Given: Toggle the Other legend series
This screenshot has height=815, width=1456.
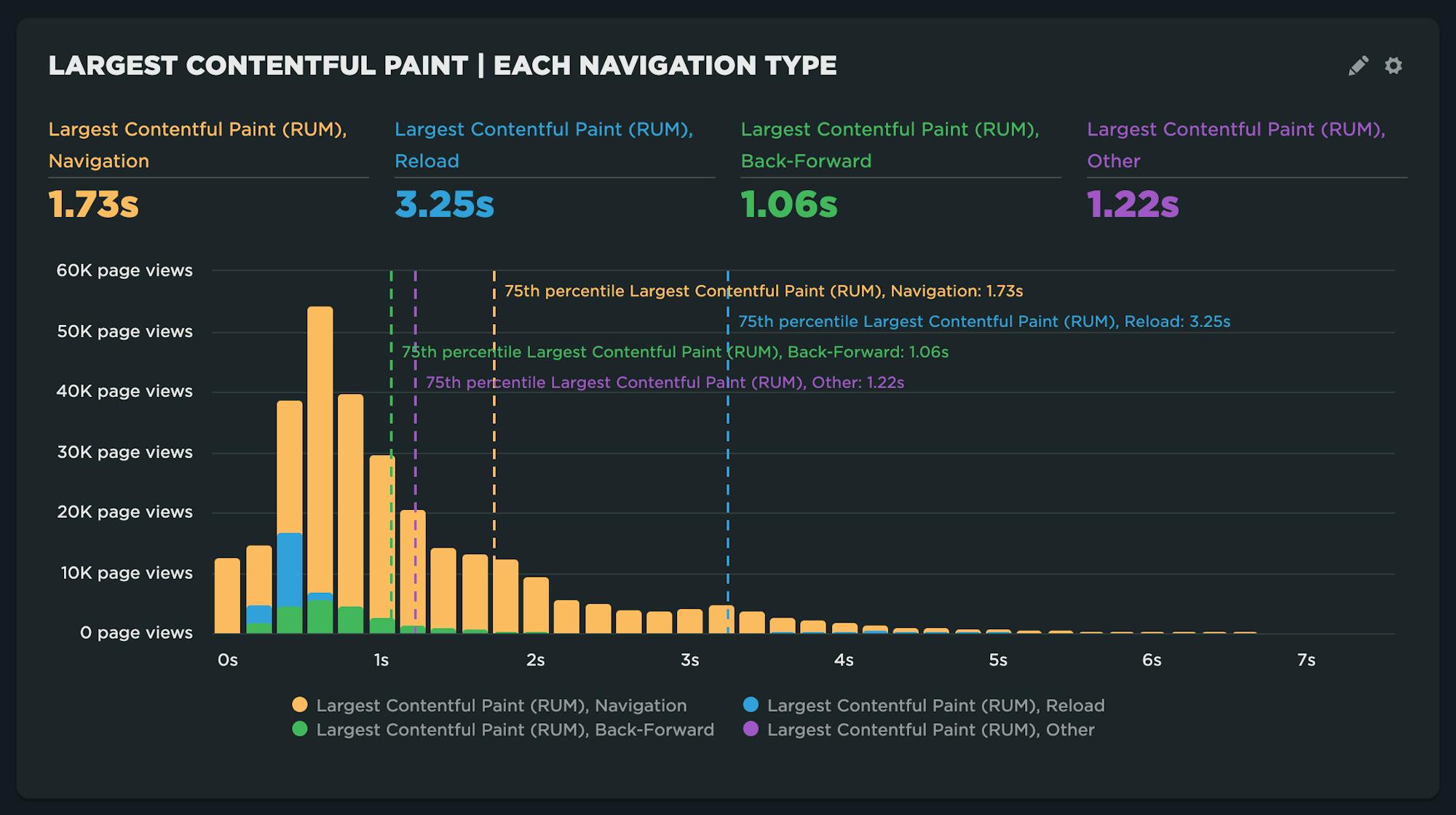Looking at the screenshot, I should click(x=930, y=730).
